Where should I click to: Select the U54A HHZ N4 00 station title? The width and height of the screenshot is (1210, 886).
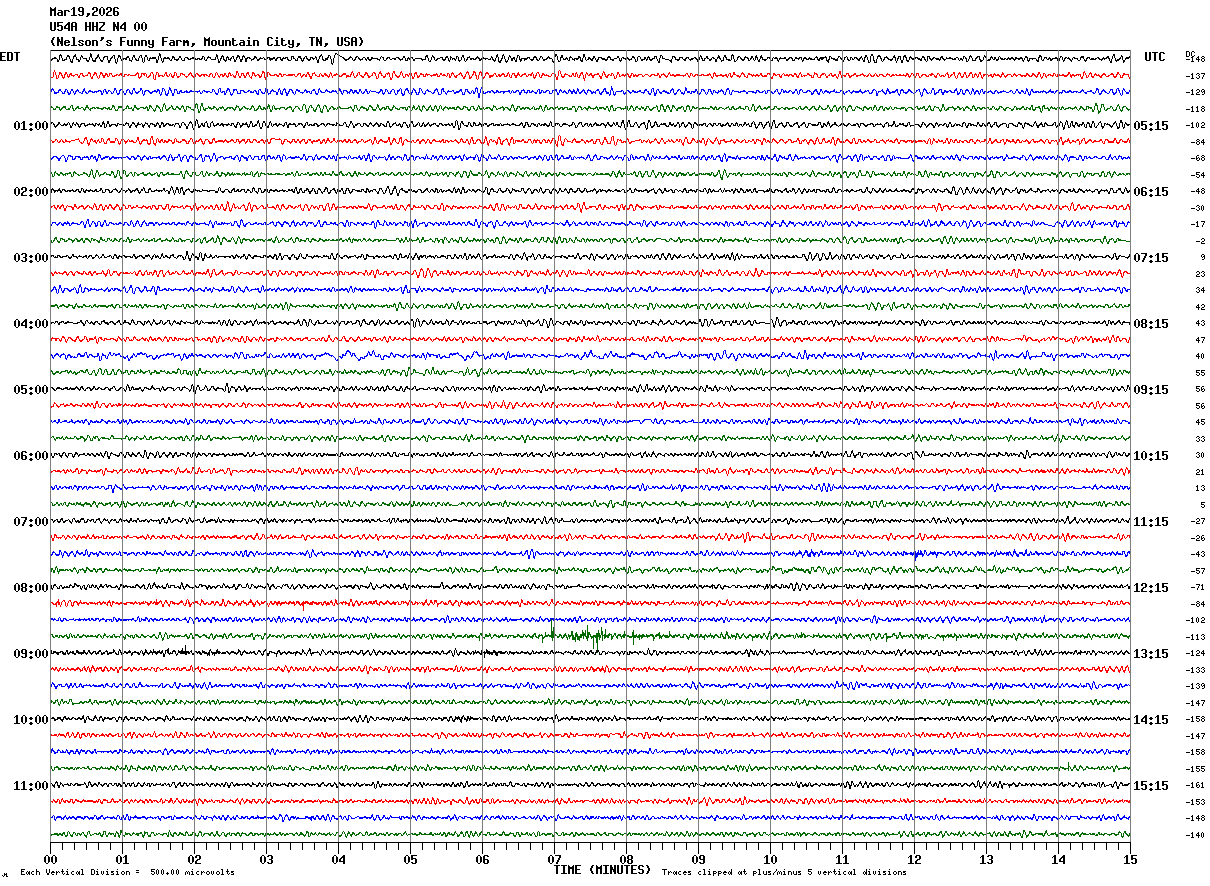[x=98, y=27]
